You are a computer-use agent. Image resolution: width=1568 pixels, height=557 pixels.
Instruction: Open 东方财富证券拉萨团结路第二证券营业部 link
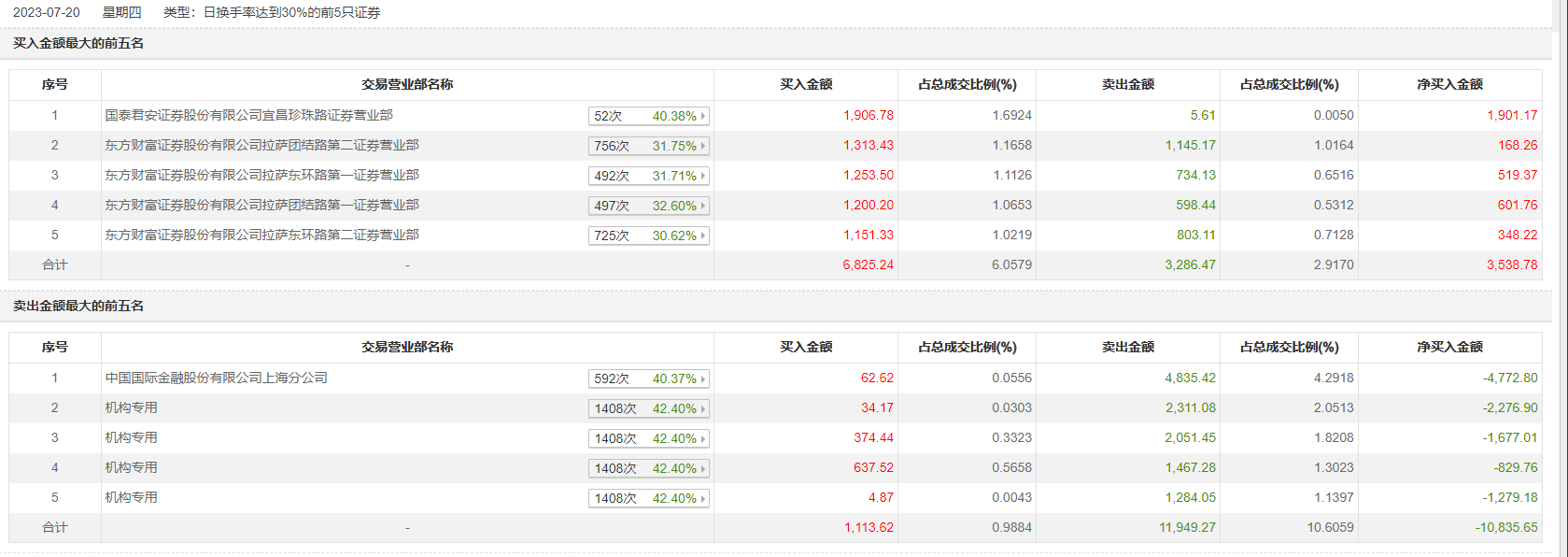(261, 145)
